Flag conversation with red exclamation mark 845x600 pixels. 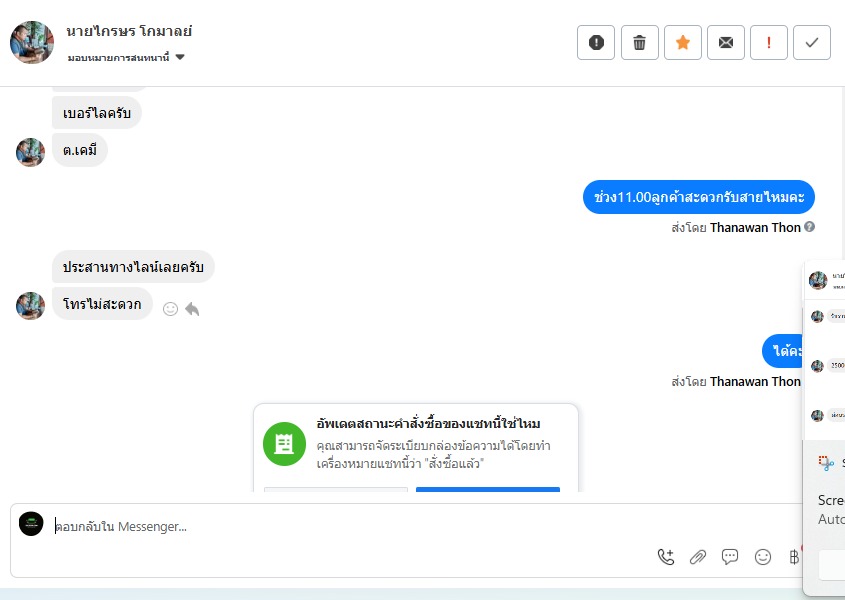tap(769, 42)
